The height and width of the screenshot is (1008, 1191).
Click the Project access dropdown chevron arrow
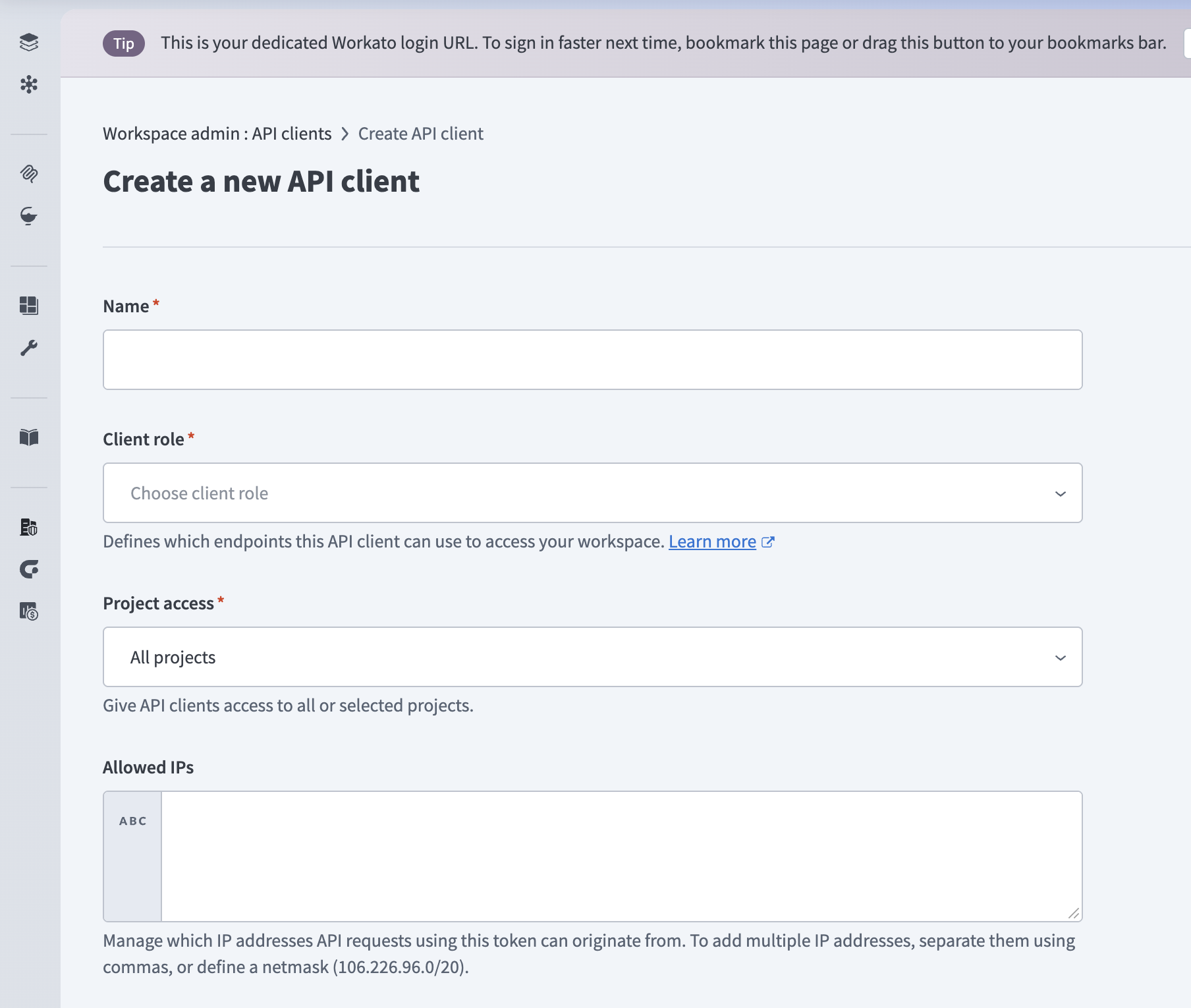pos(1061,658)
